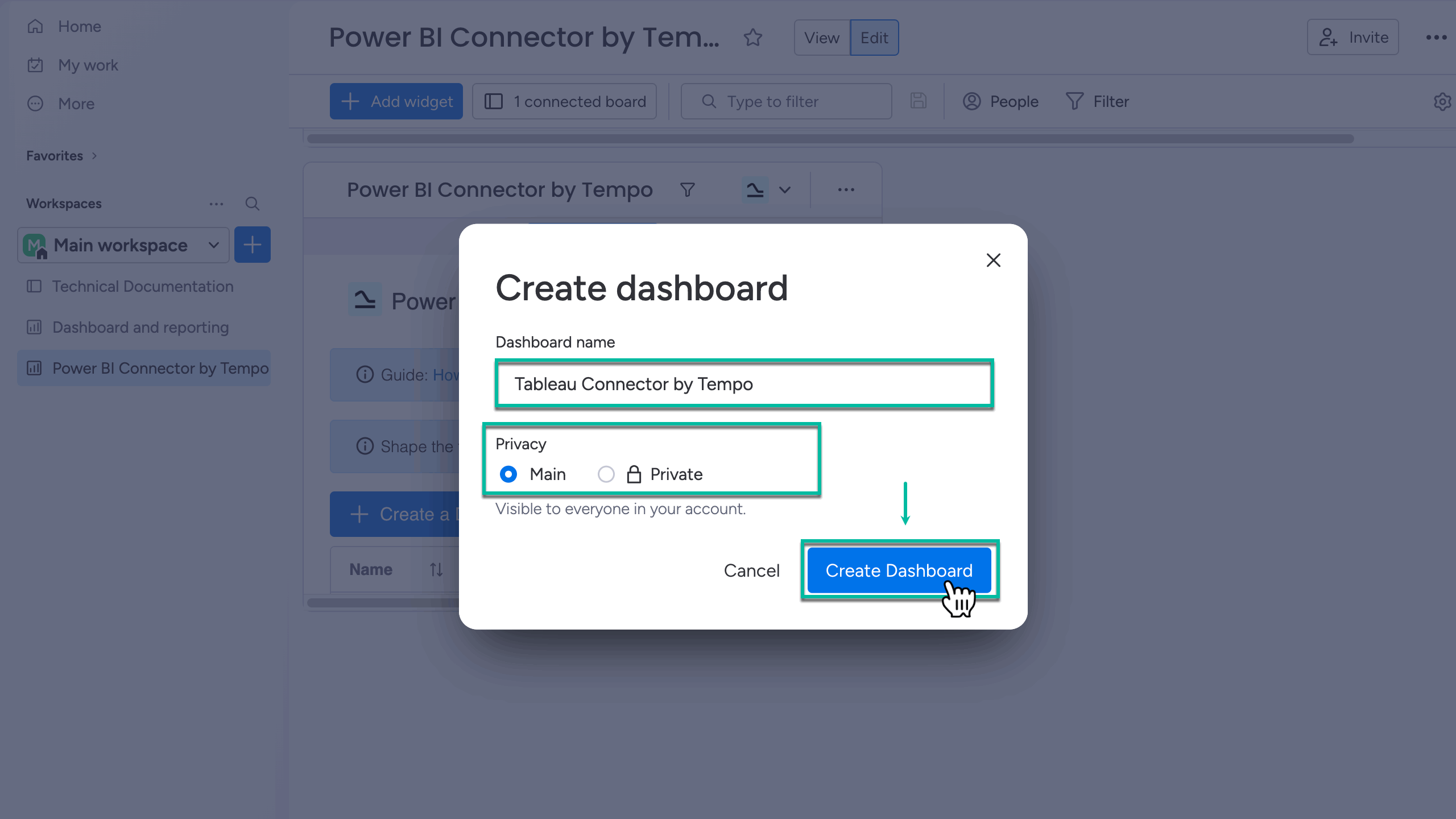Click the save icon in the toolbar

pyautogui.click(x=917, y=101)
